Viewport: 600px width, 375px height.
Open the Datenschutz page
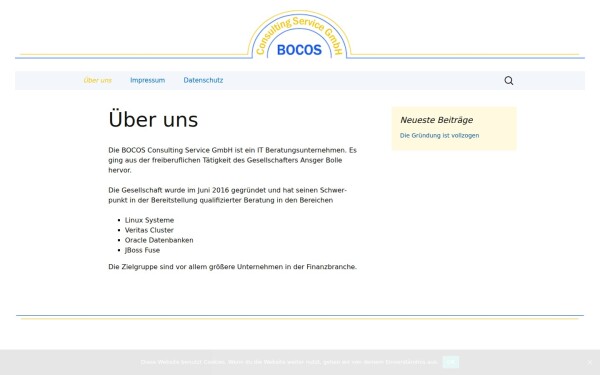point(203,80)
